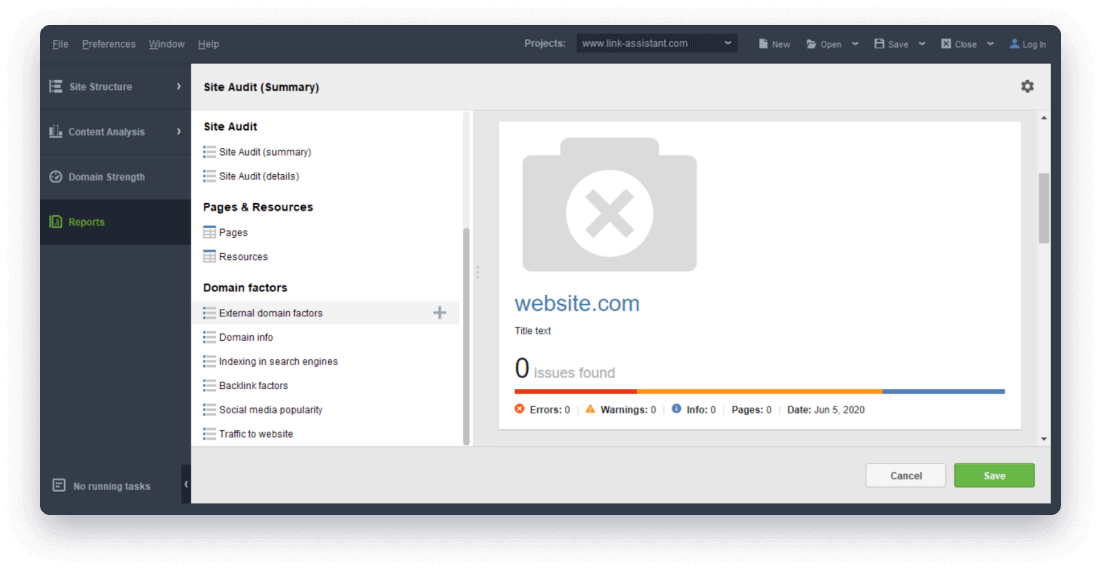Select Social media popularity widget
The image size is (1101, 570).
[x=325, y=410]
